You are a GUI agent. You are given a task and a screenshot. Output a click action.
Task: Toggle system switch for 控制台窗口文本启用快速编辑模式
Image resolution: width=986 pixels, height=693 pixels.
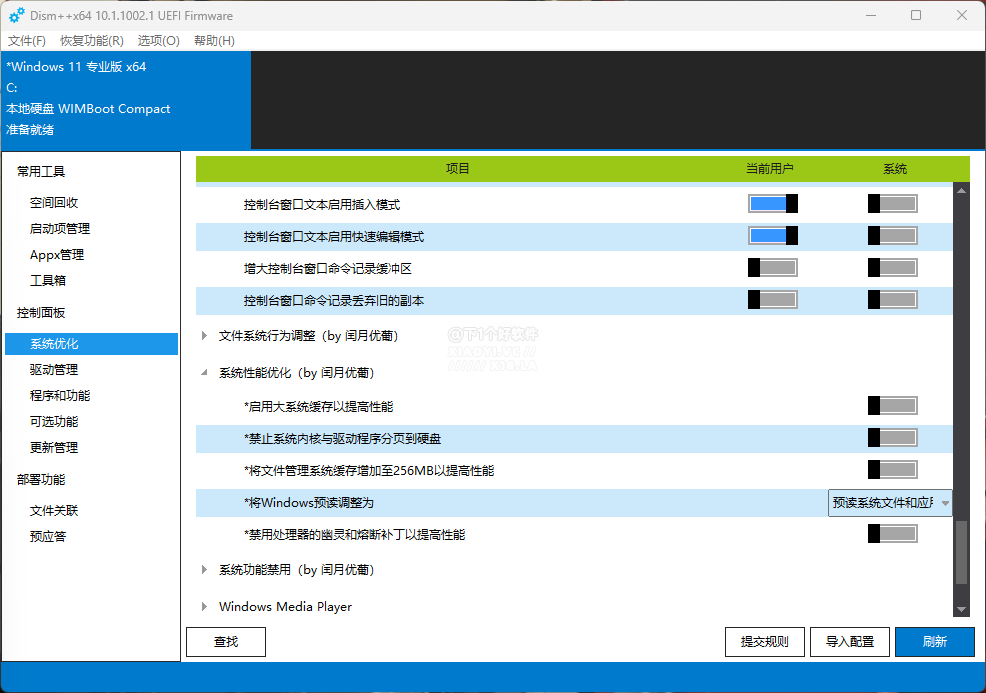tap(892, 235)
